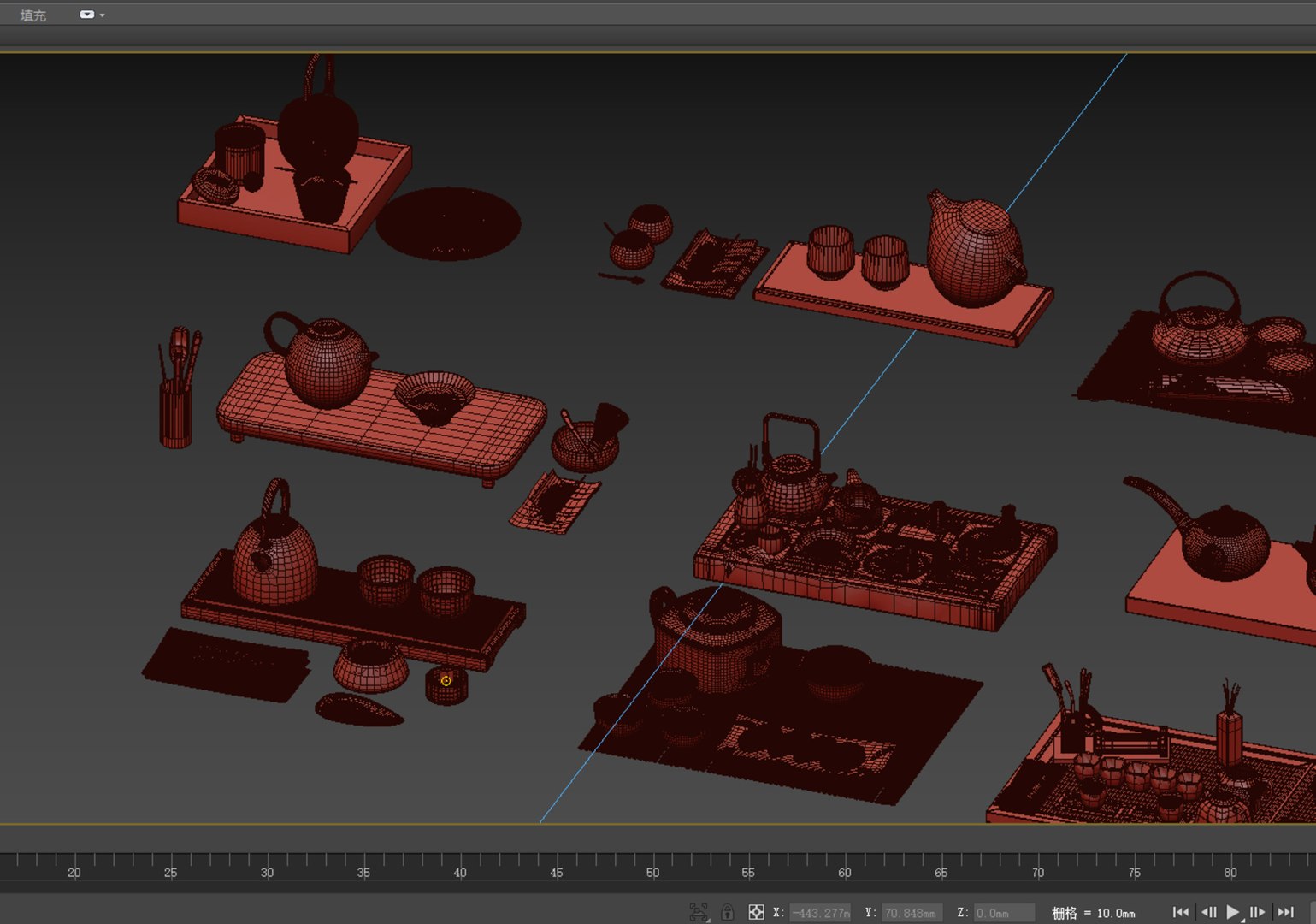This screenshot has height=924, width=1316.
Task: Click the X coordinate field
Action: [x=819, y=913]
